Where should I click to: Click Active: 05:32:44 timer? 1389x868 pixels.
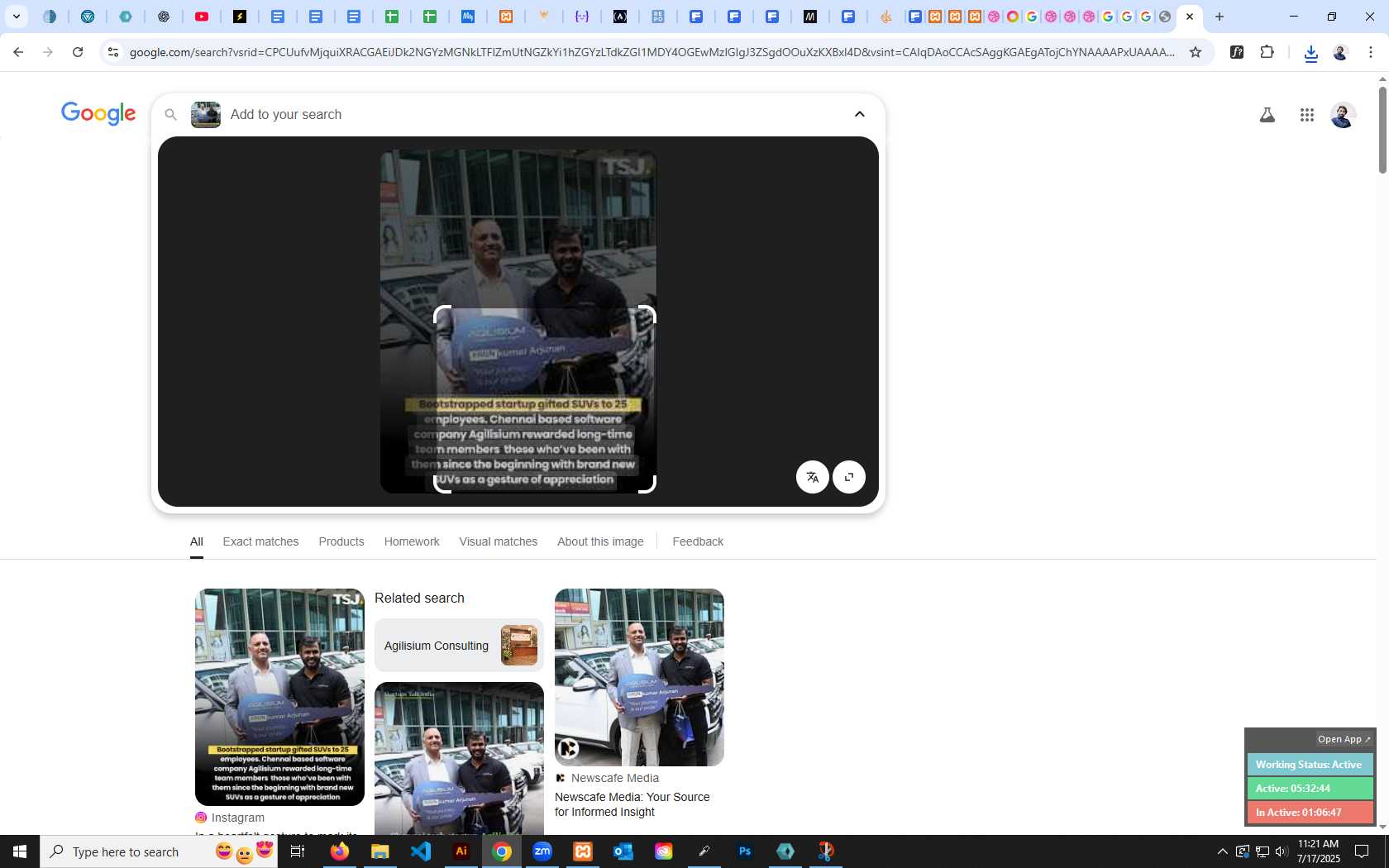click(1310, 789)
